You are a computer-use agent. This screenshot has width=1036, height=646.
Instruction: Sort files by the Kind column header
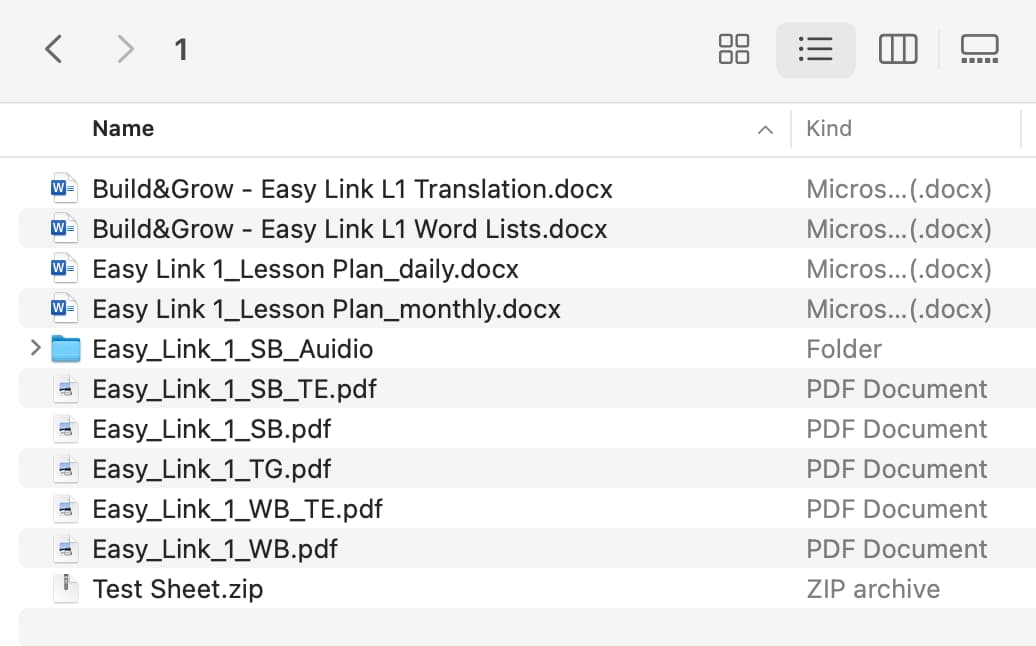pyautogui.click(x=829, y=129)
